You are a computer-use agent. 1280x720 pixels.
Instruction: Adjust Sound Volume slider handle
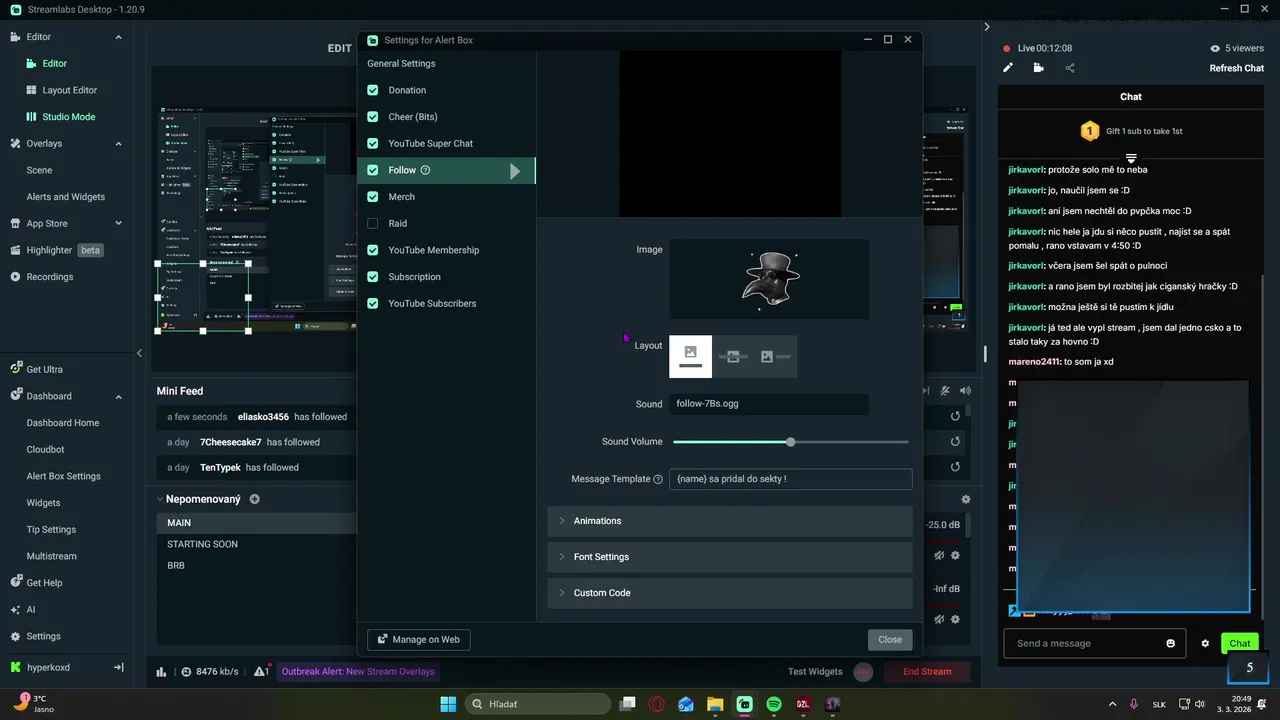[791, 442]
